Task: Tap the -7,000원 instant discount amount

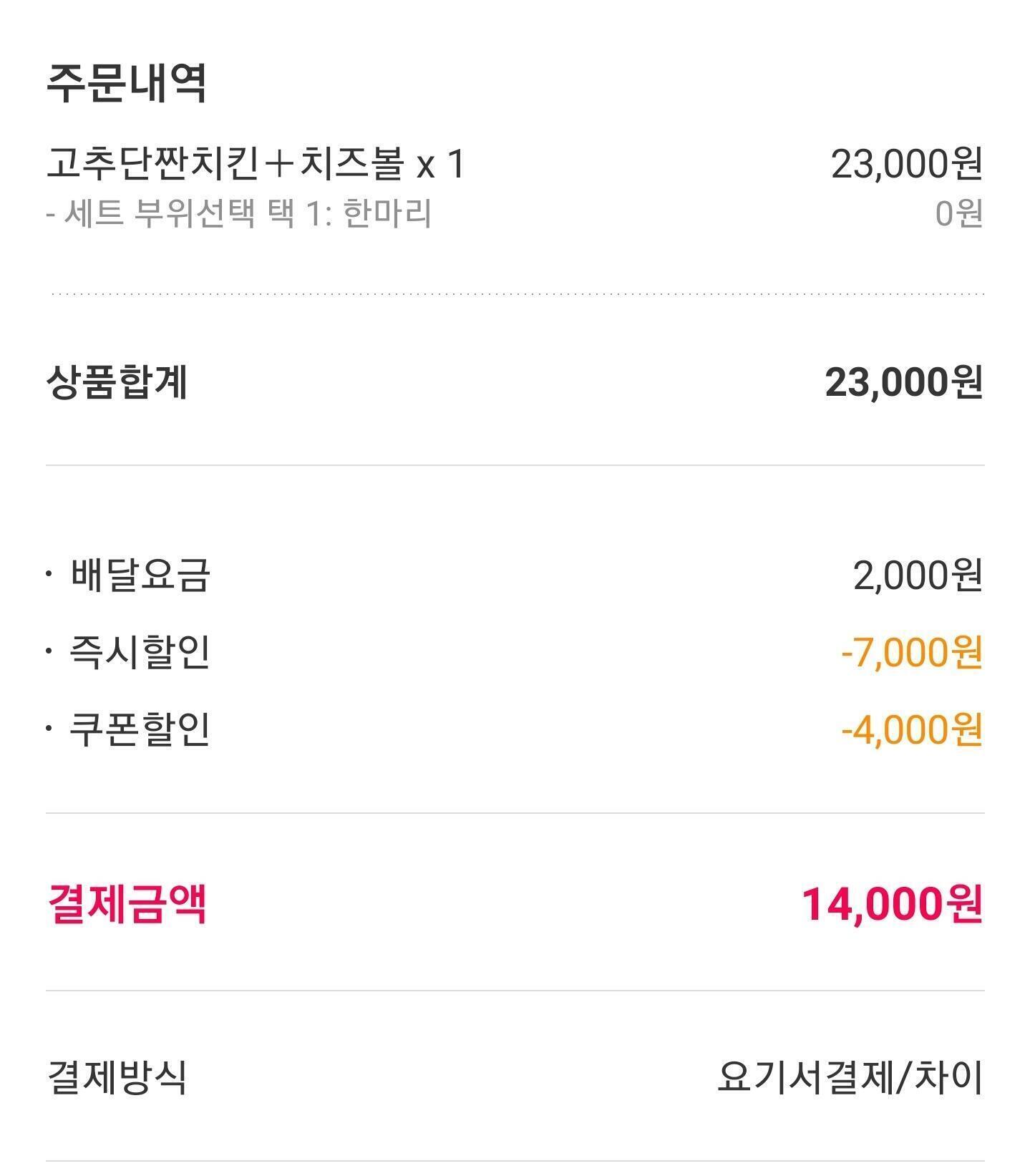Action: pos(912,652)
